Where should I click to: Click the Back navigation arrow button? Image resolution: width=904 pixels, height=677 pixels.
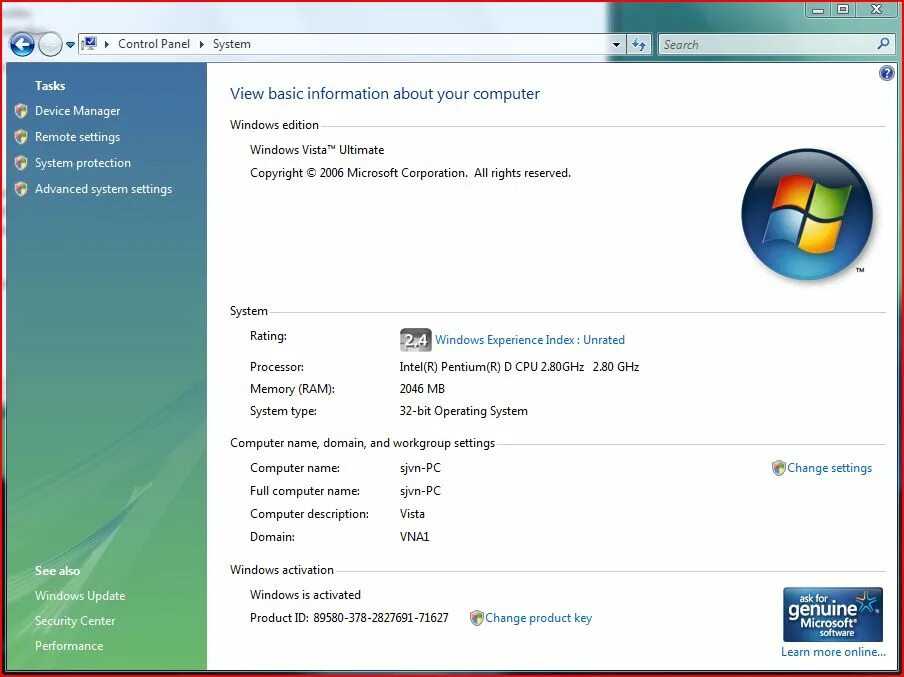pyautogui.click(x=22, y=44)
